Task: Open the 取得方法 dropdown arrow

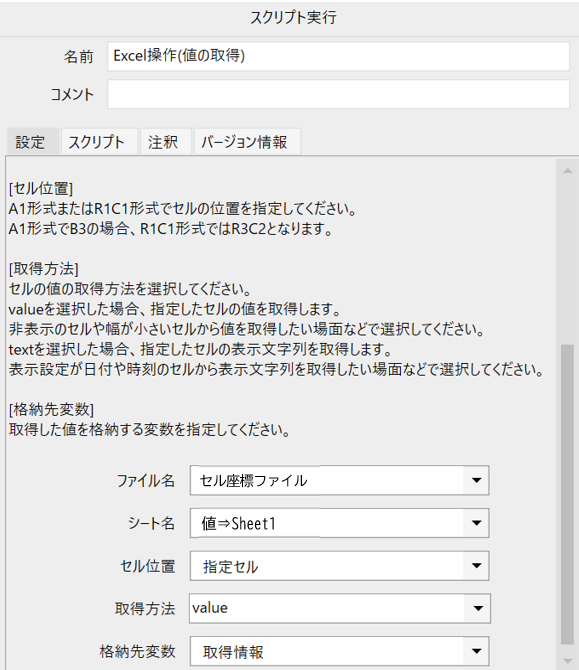Action: point(477,608)
